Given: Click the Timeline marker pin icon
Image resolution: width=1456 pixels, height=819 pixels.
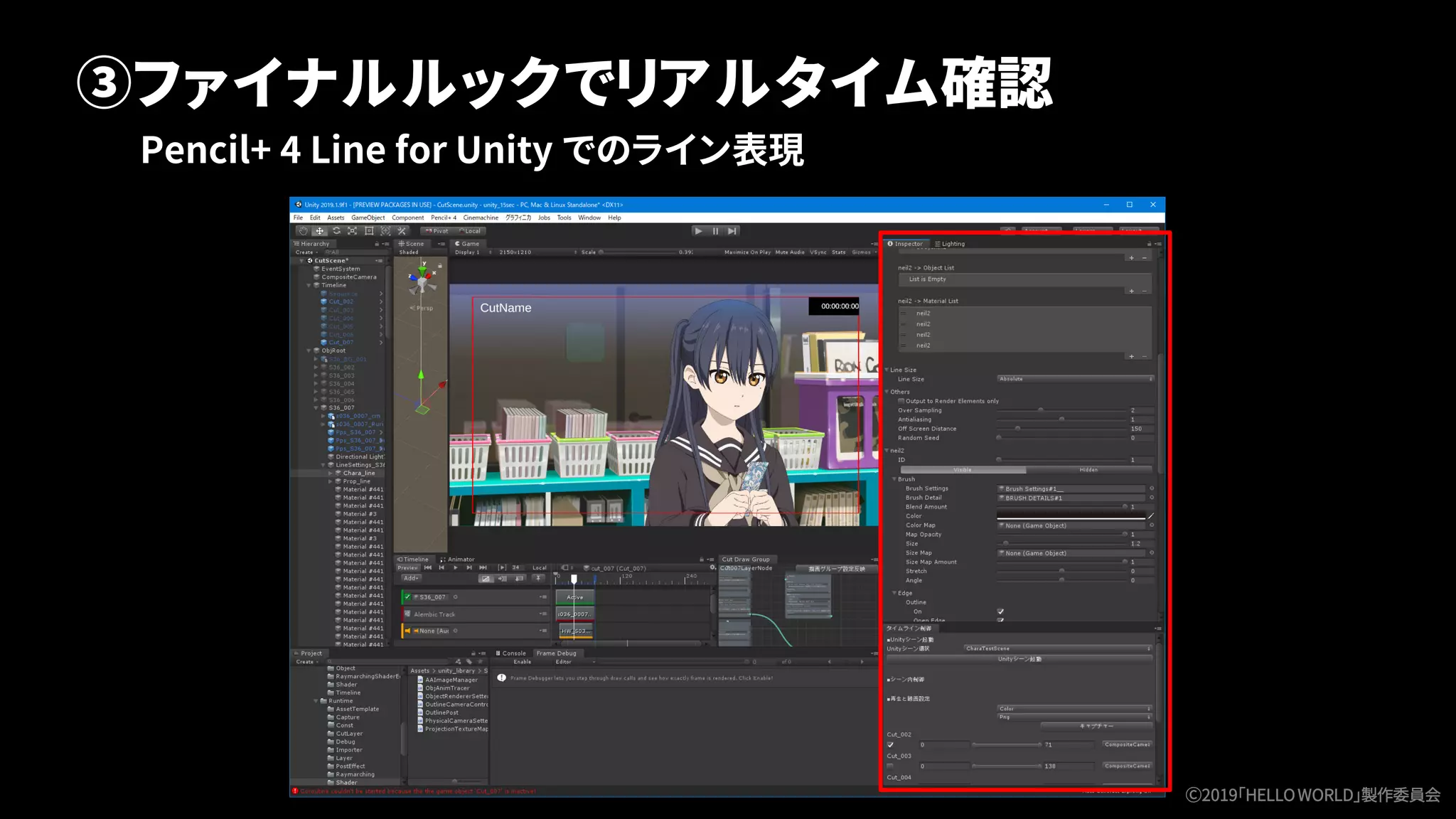Looking at the screenshot, I should [x=538, y=579].
